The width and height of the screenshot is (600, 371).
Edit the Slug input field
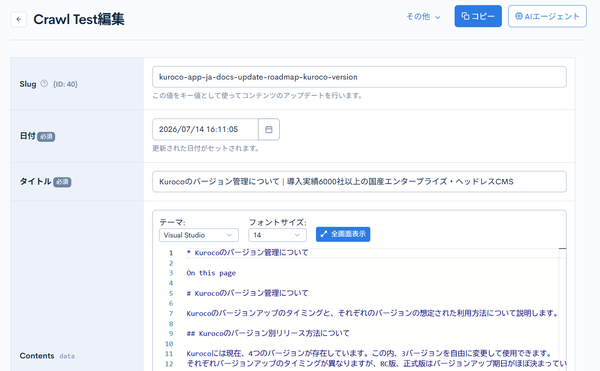359,77
